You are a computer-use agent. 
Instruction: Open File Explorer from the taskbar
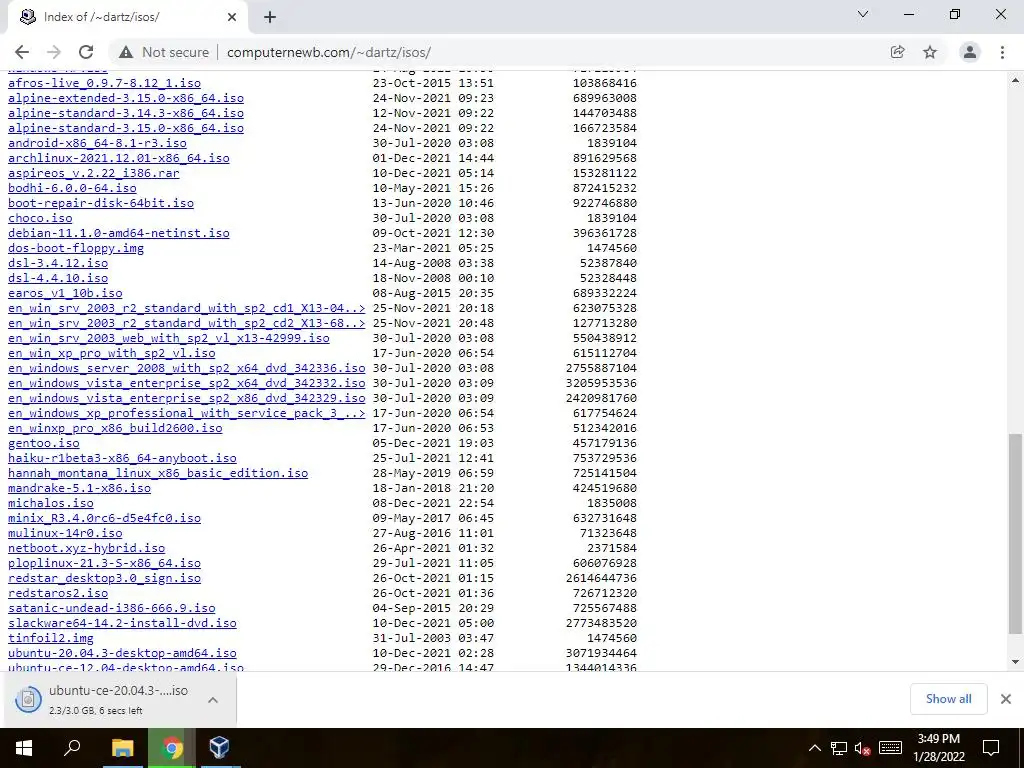122,748
